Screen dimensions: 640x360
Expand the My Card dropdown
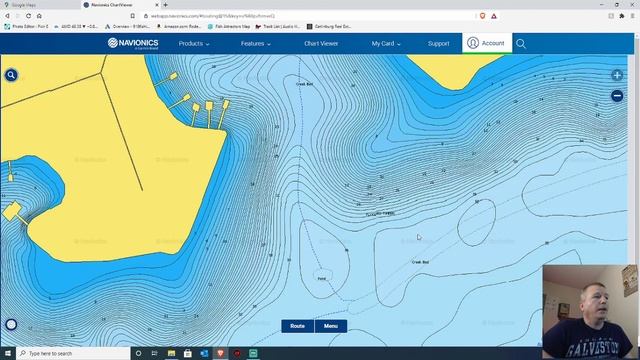386,44
